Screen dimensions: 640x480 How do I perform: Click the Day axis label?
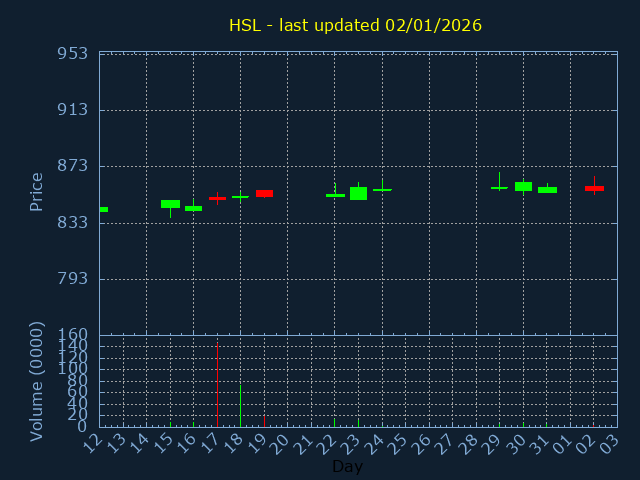point(347,466)
